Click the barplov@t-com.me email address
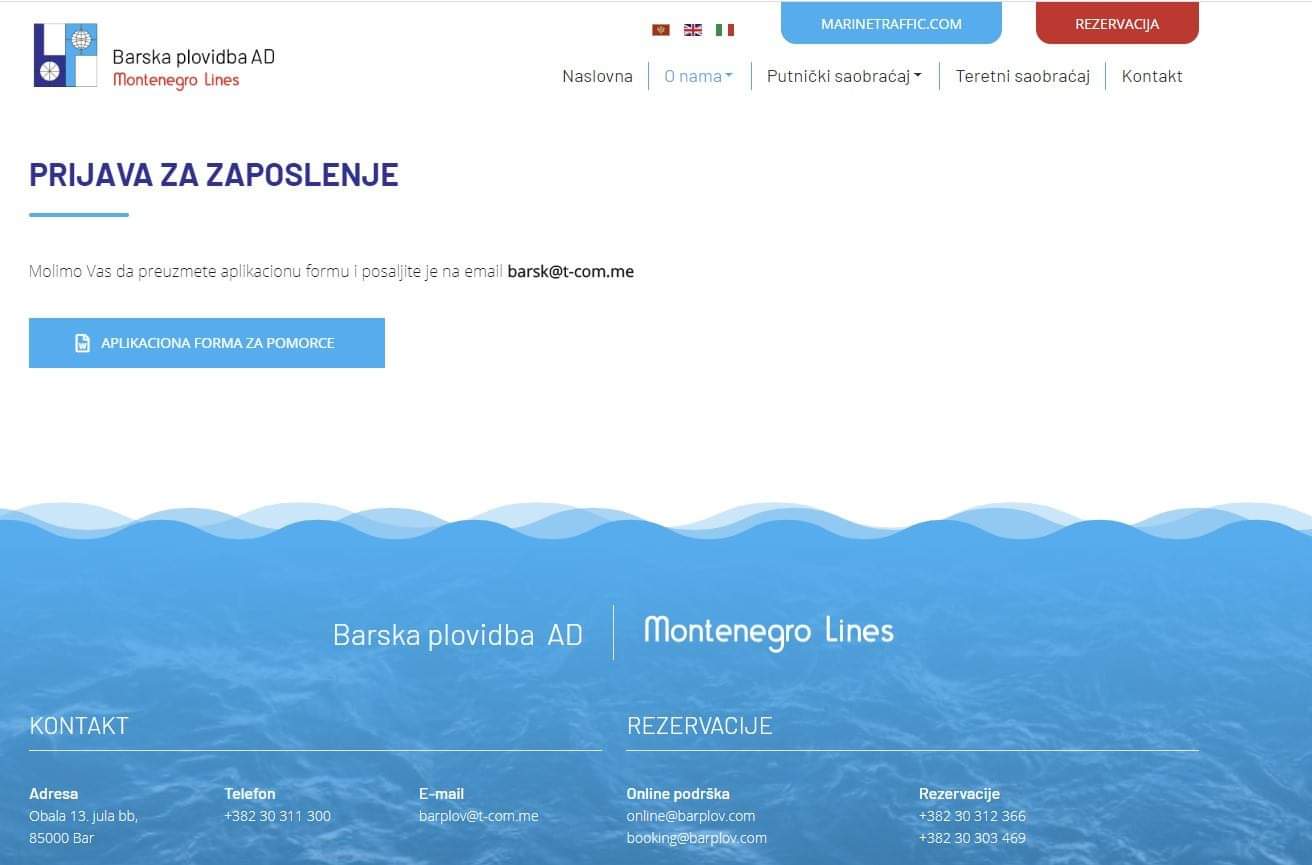The width and height of the screenshot is (1312, 865). click(x=479, y=816)
